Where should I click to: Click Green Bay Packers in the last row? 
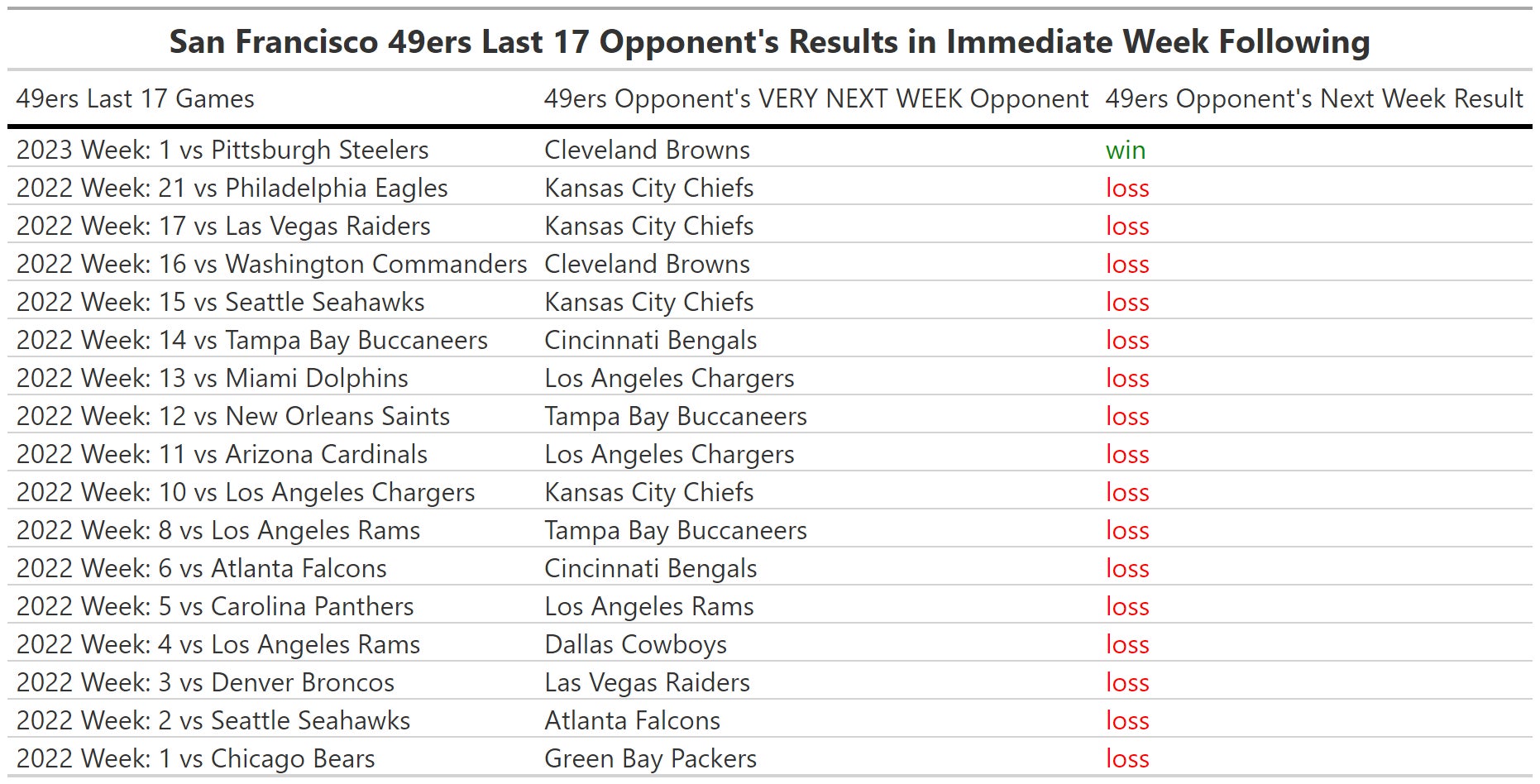click(650, 759)
